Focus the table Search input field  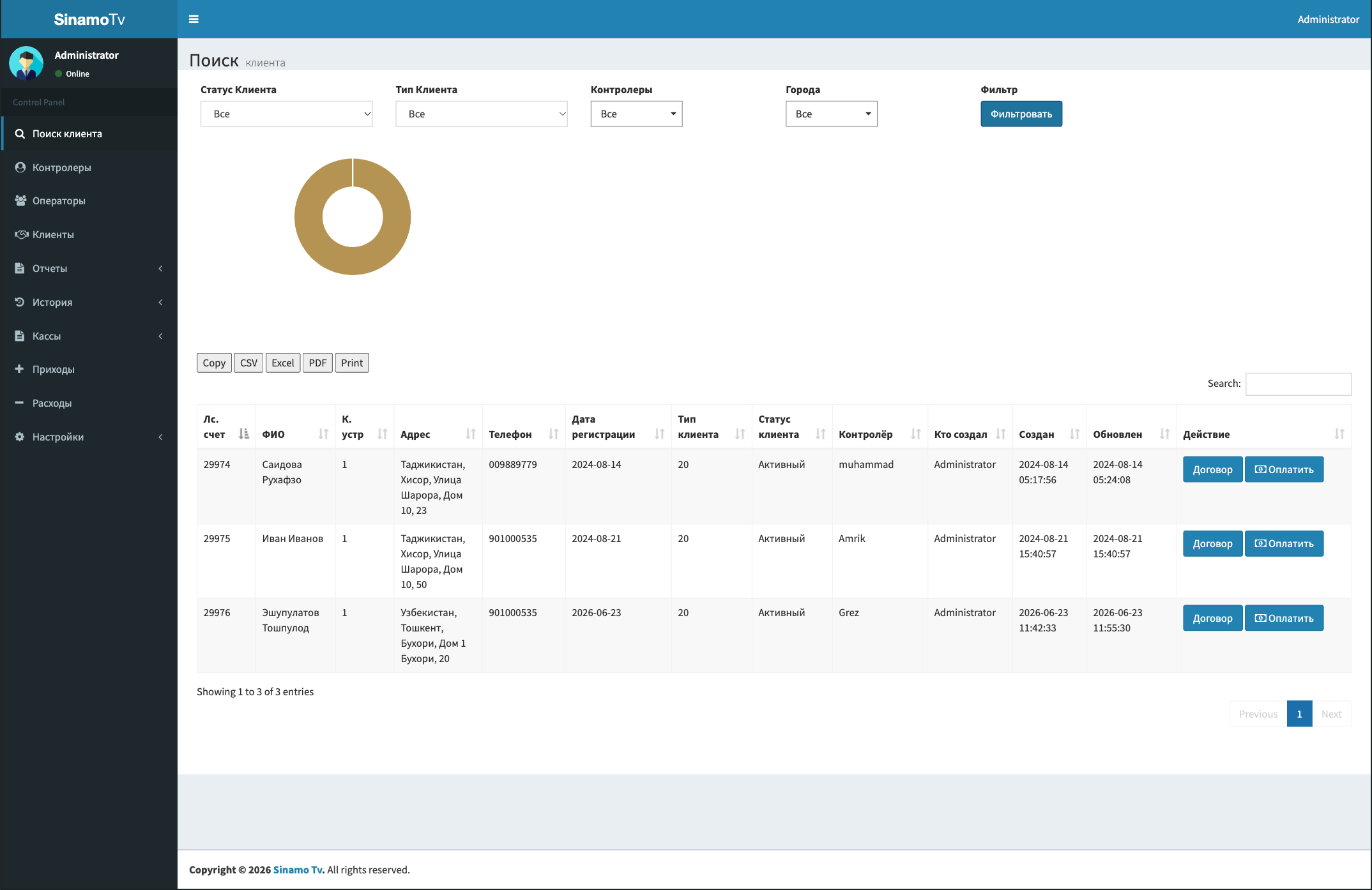(x=1298, y=384)
